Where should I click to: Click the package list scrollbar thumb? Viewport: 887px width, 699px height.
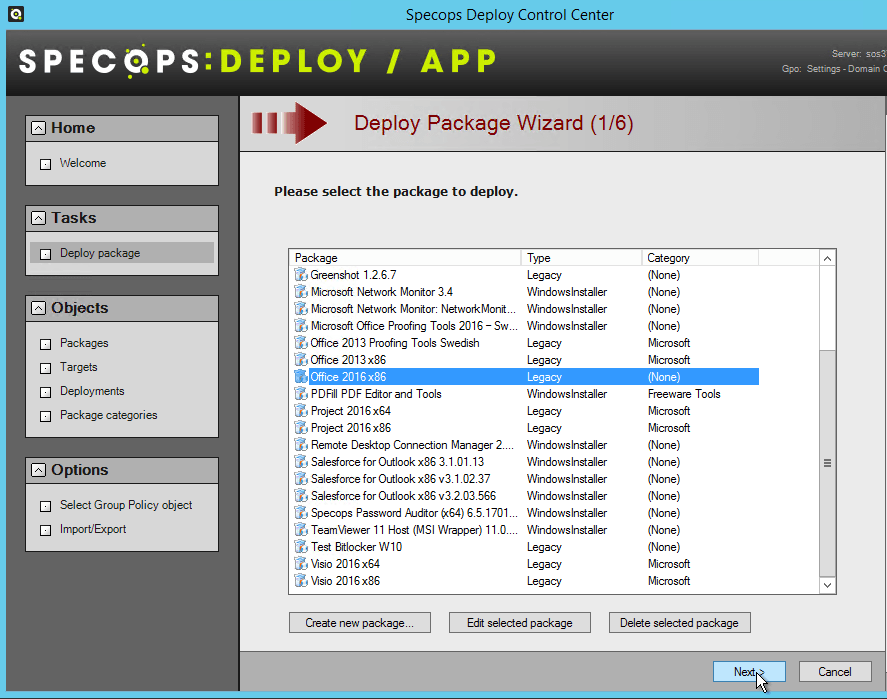[828, 463]
